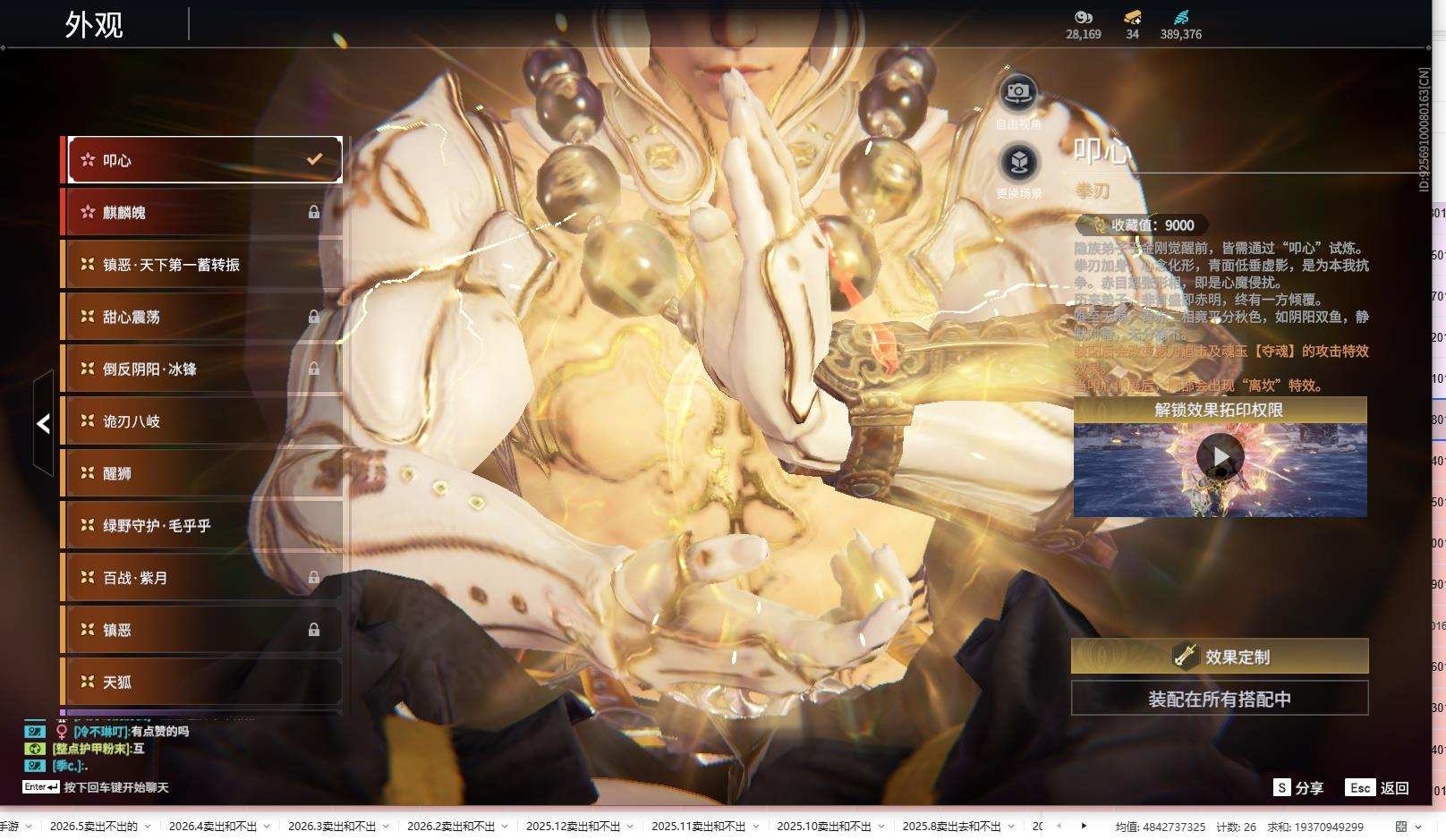
Task: Click the star icon beside 叩心
Action: (x=88, y=160)
